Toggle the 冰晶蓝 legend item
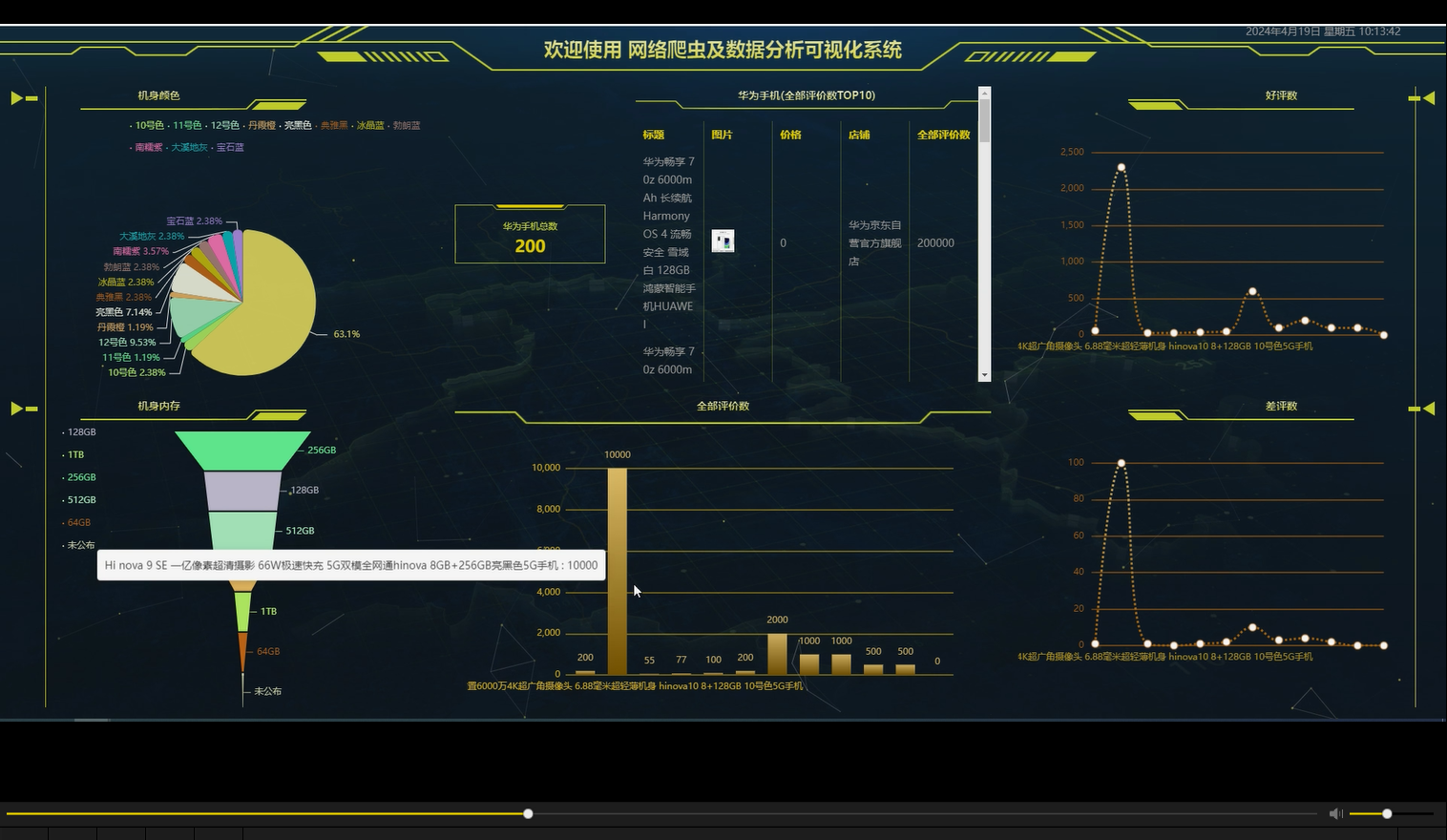Viewport: 1447px width, 840px height. [x=368, y=125]
